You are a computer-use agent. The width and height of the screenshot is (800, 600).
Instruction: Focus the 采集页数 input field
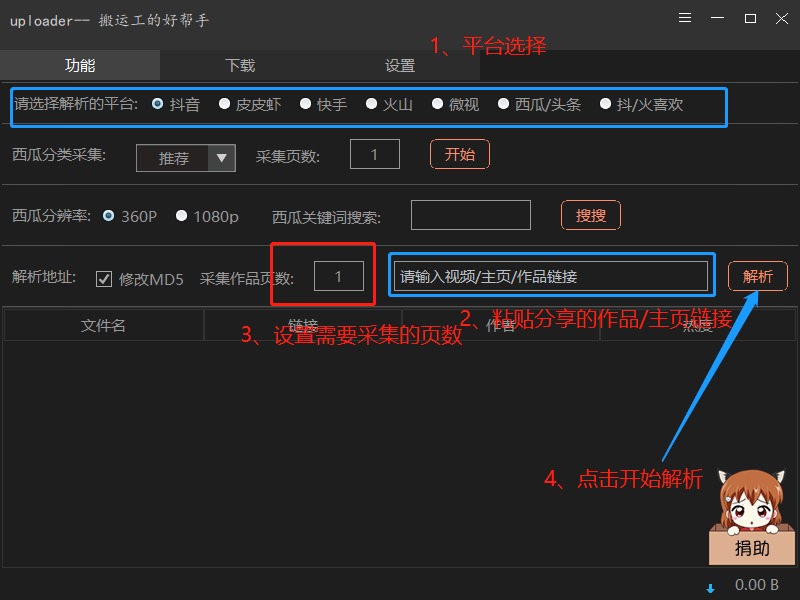pos(374,154)
